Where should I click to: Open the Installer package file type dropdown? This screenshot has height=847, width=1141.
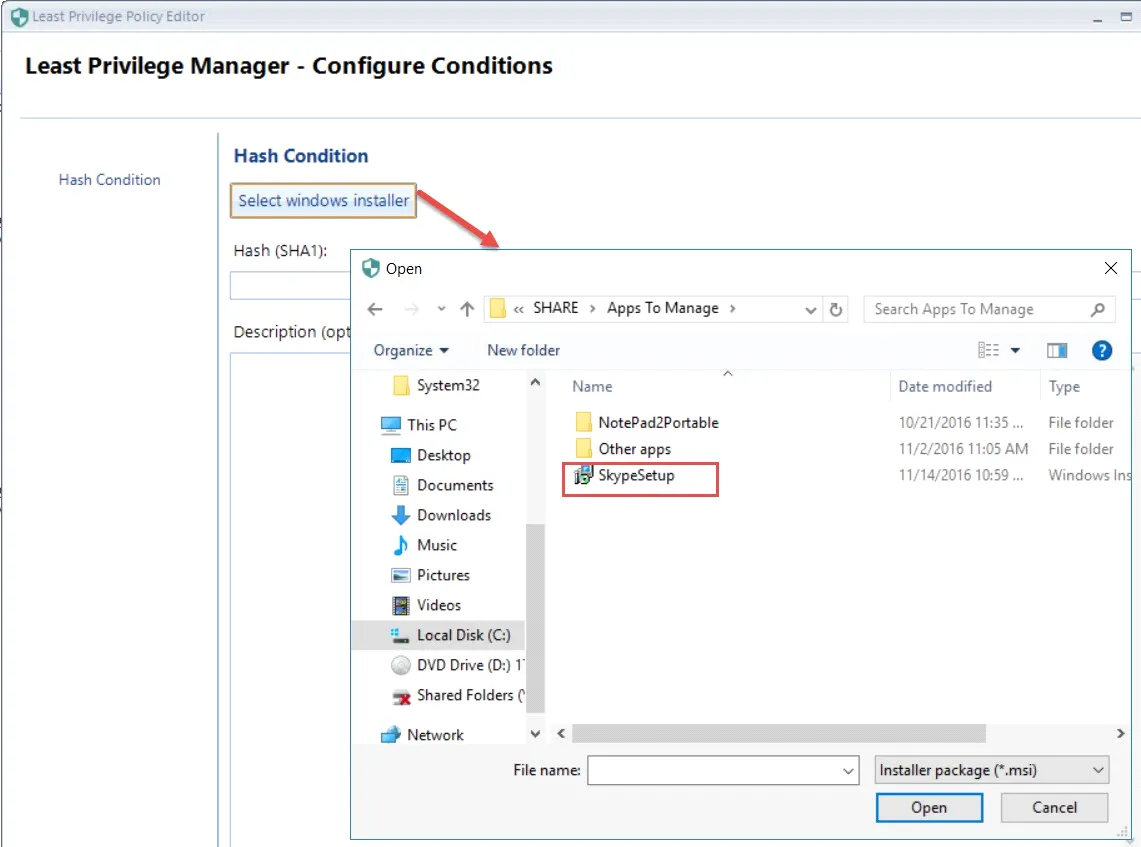pos(991,770)
